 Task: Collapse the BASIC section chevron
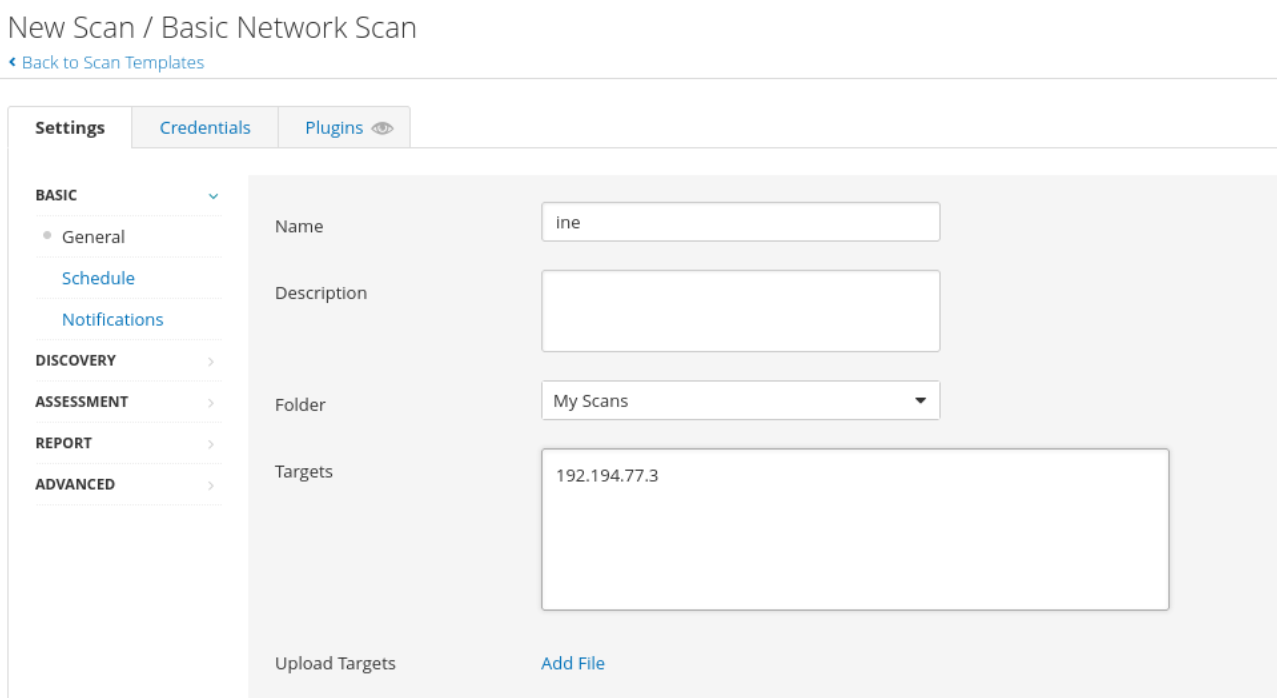pos(211,196)
